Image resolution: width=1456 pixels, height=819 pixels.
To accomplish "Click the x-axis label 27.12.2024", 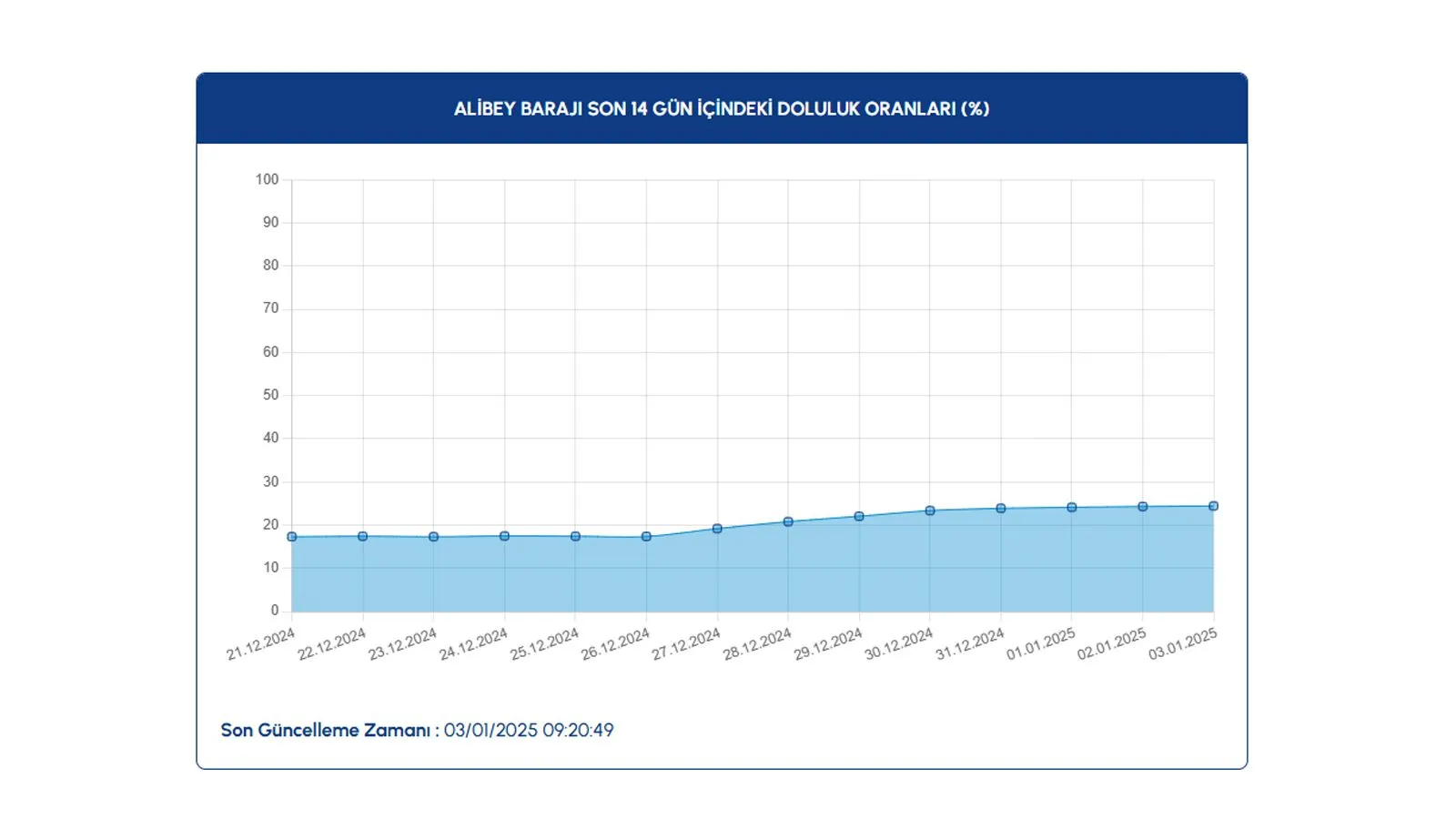I will pos(686,644).
